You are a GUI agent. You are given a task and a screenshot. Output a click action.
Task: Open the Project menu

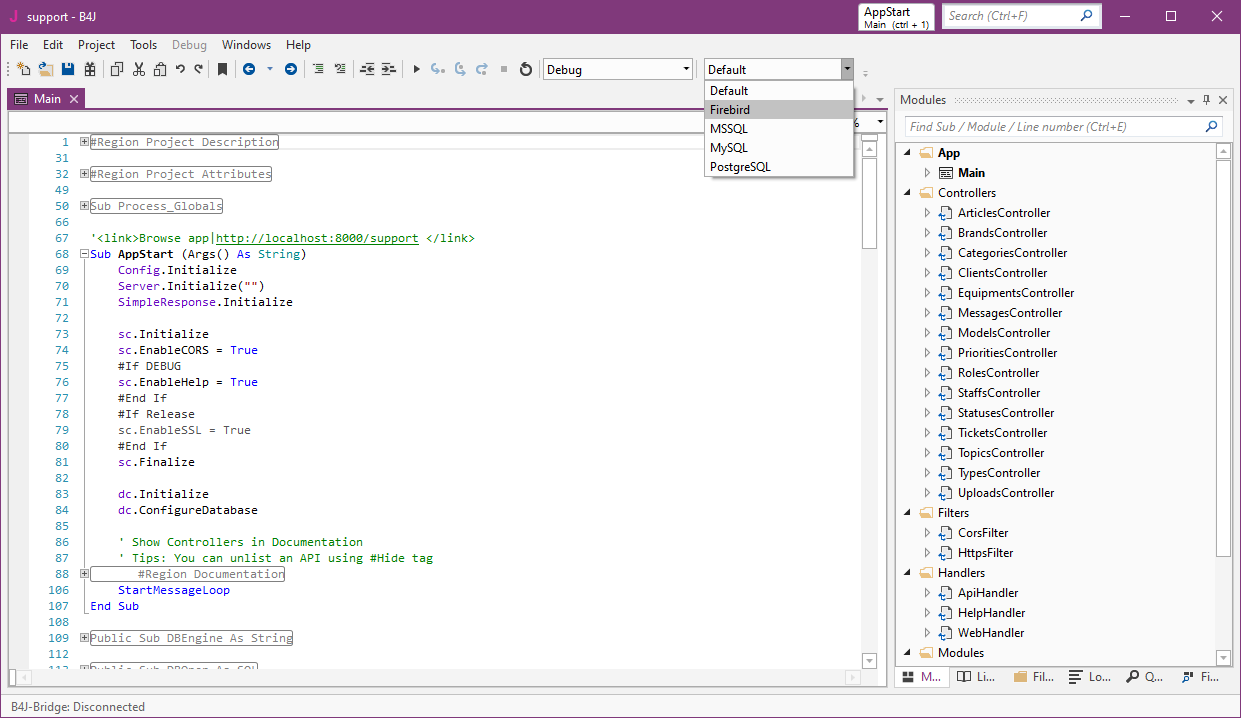pyautogui.click(x=96, y=45)
